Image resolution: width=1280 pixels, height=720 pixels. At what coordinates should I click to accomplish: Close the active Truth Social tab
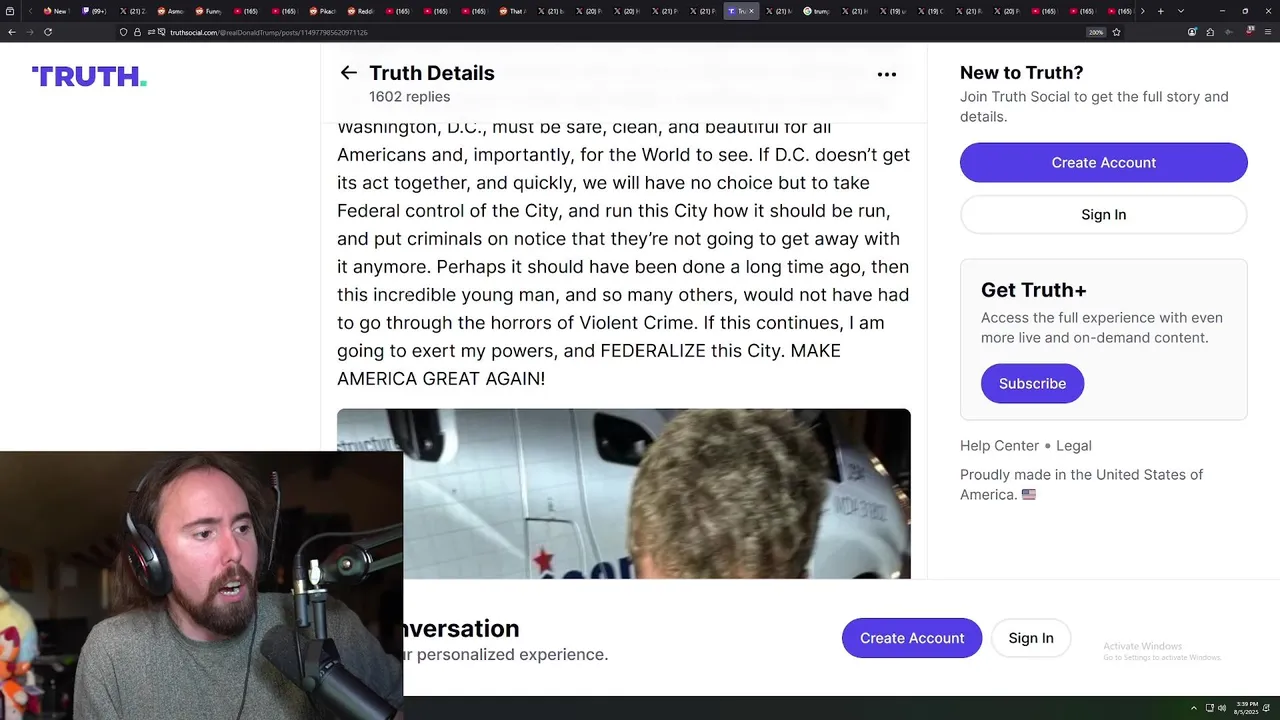click(x=751, y=11)
